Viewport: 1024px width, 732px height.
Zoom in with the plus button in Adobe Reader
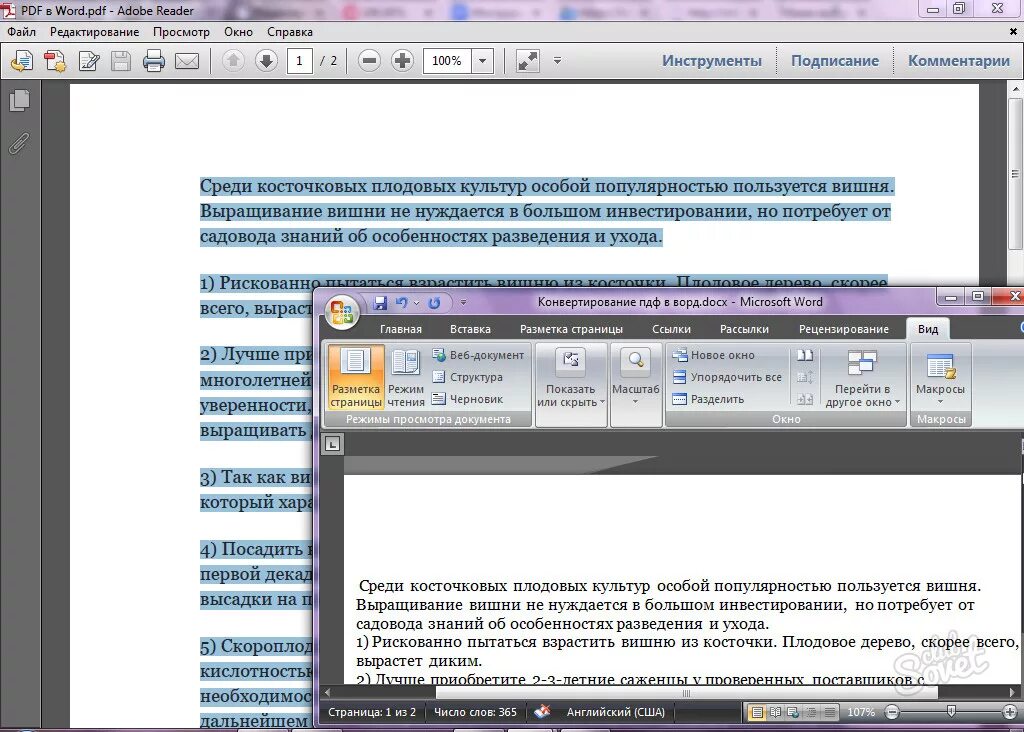[x=402, y=61]
